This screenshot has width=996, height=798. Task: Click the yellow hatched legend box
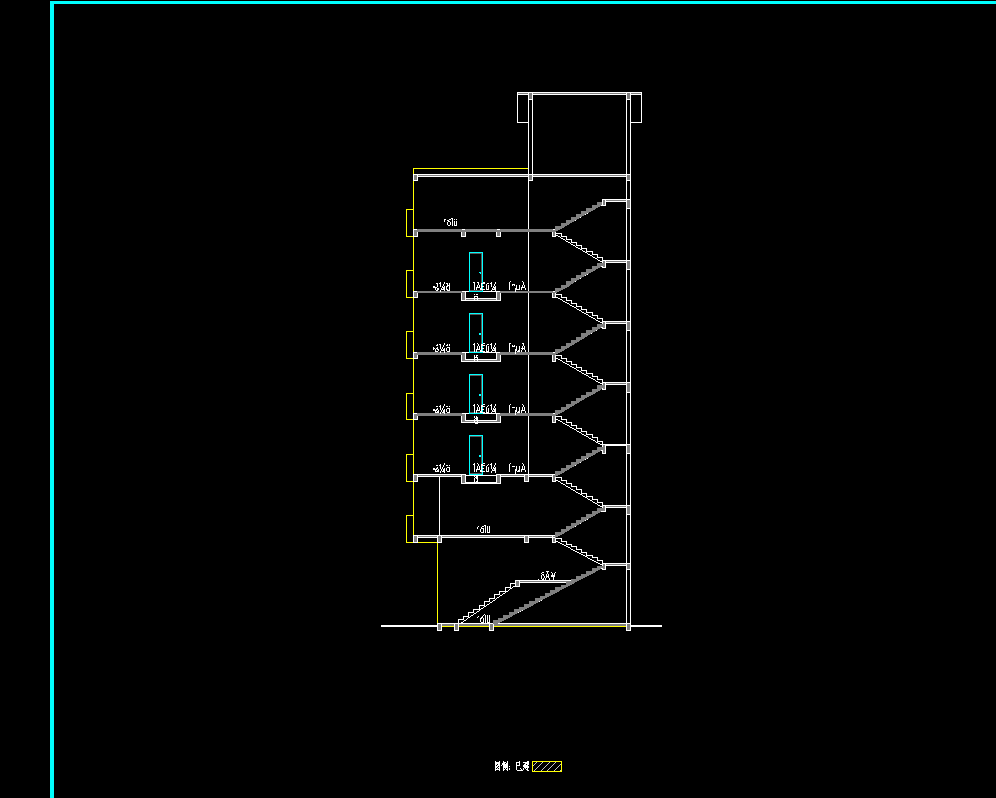[547, 767]
